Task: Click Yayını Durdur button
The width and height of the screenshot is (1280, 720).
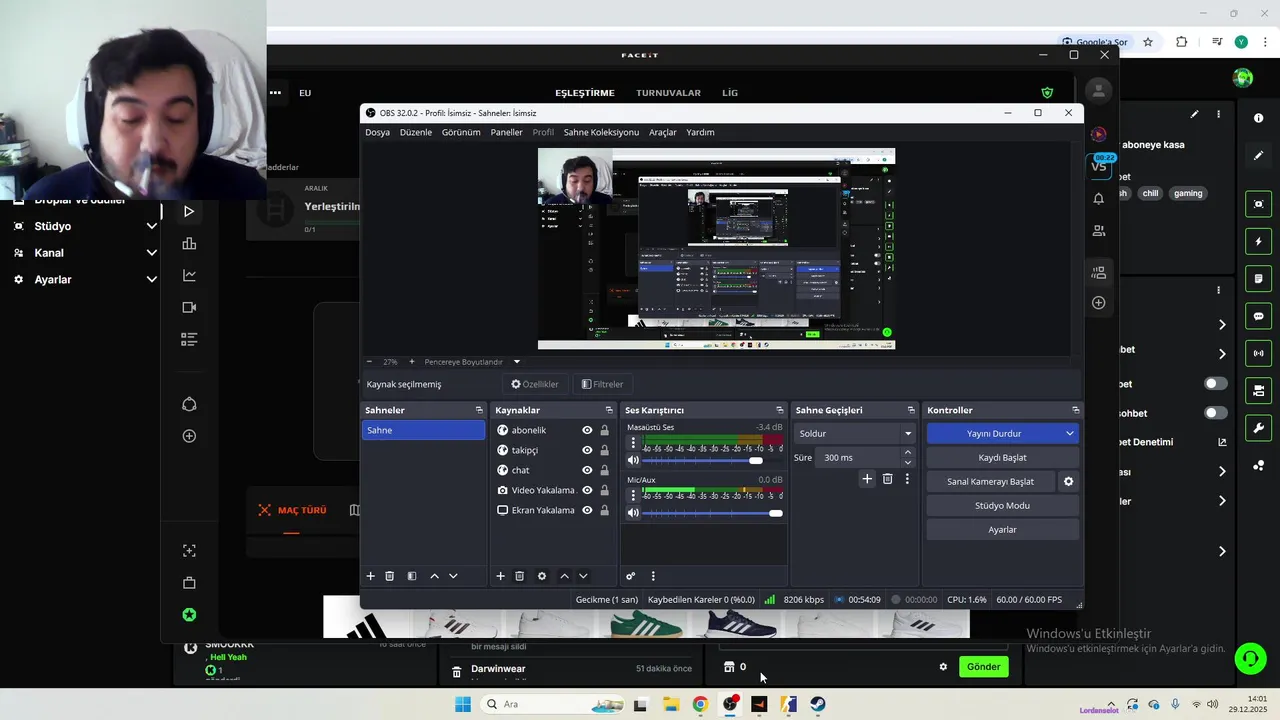Action: [993, 434]
